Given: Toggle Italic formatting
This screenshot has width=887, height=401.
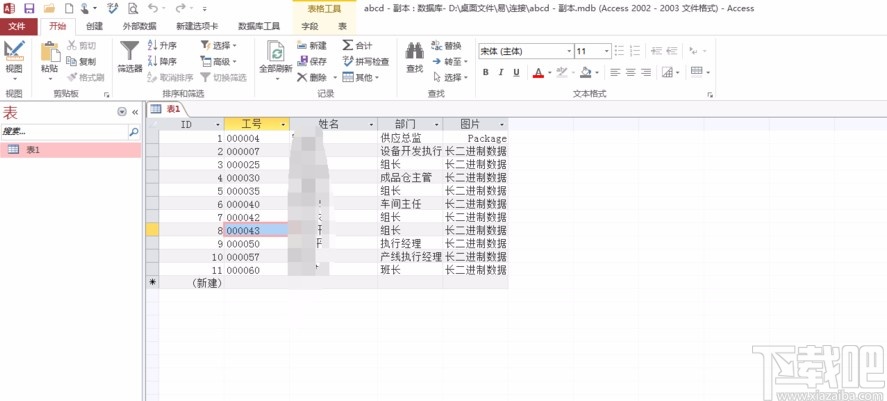Looking at the screenshot, I should click(x=501, y=72).
